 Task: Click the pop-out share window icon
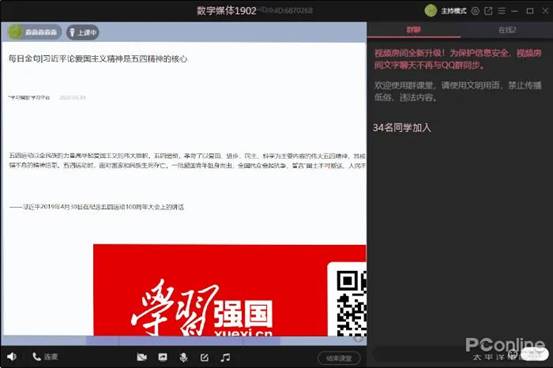pyautogui.click(x=488, y=11)
